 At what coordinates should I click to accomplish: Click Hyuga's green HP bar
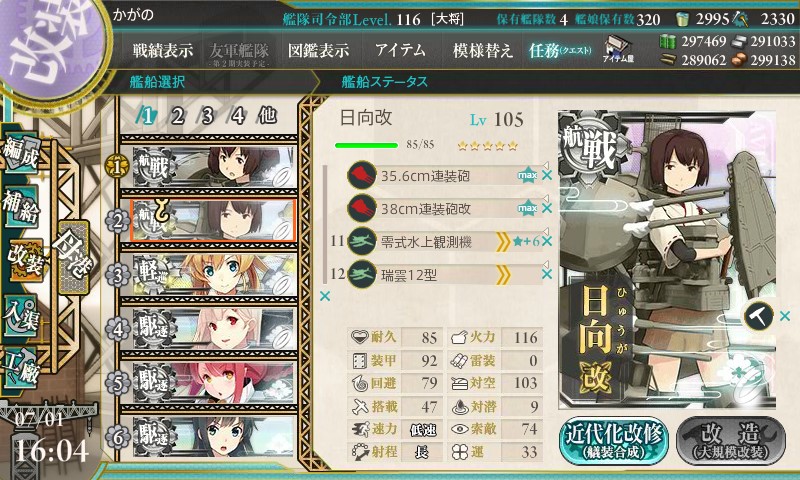(x=366, y=145)
